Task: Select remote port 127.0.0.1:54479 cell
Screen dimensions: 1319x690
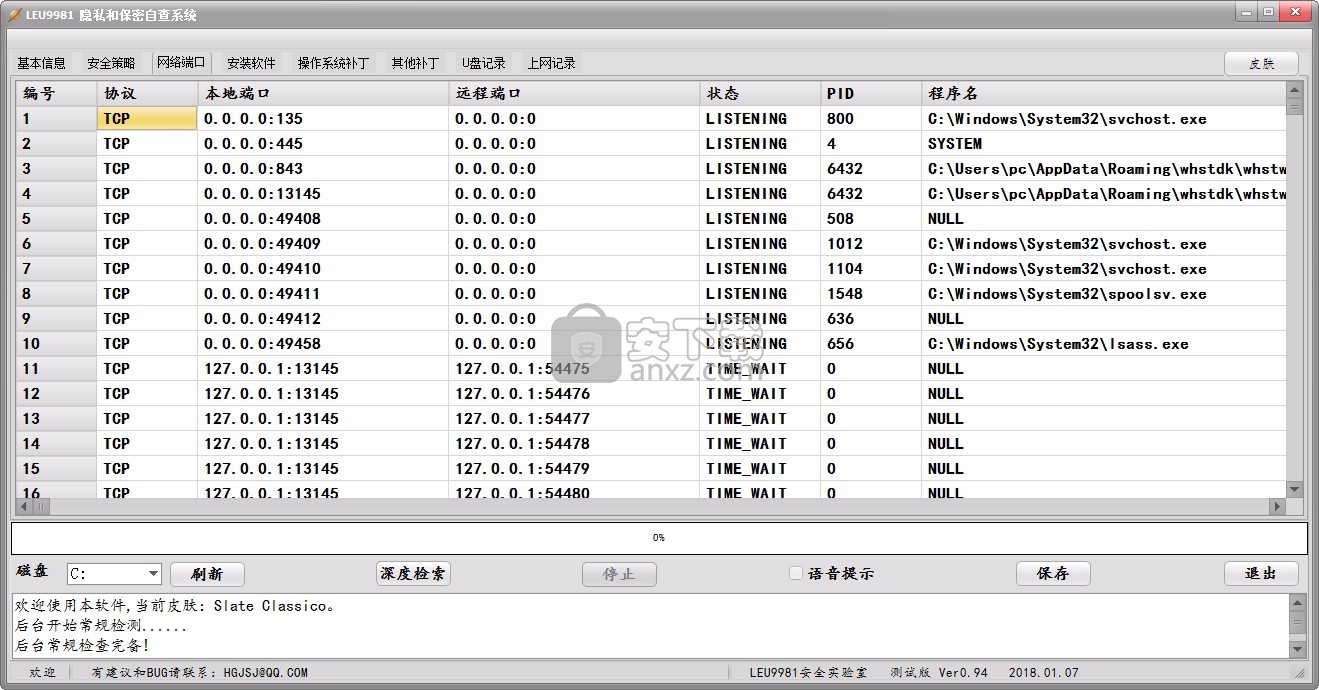Action: (x=574, y=468)
